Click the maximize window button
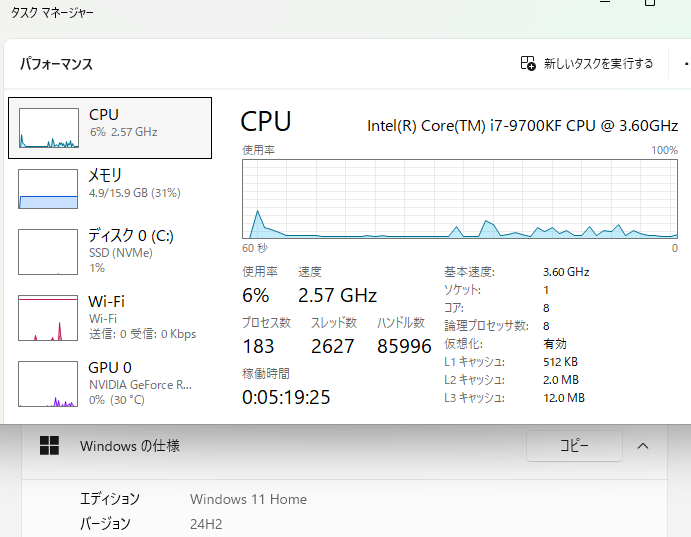Screen dimensions: 691x537 click(650, 2)
